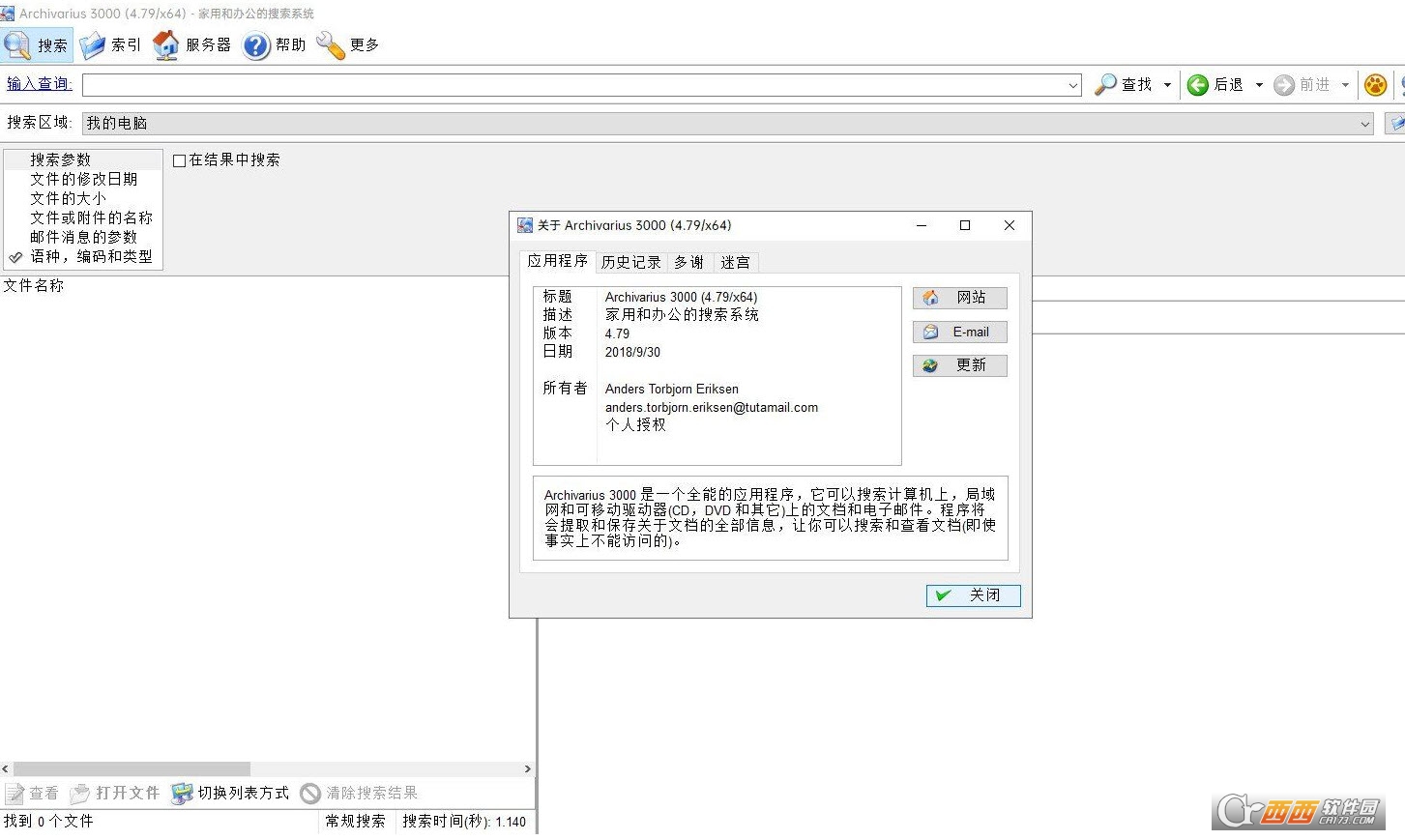This screenshot has width=1405, height=840.
Task: Click the orange paw icon
Action: [x=1375, y=85]
